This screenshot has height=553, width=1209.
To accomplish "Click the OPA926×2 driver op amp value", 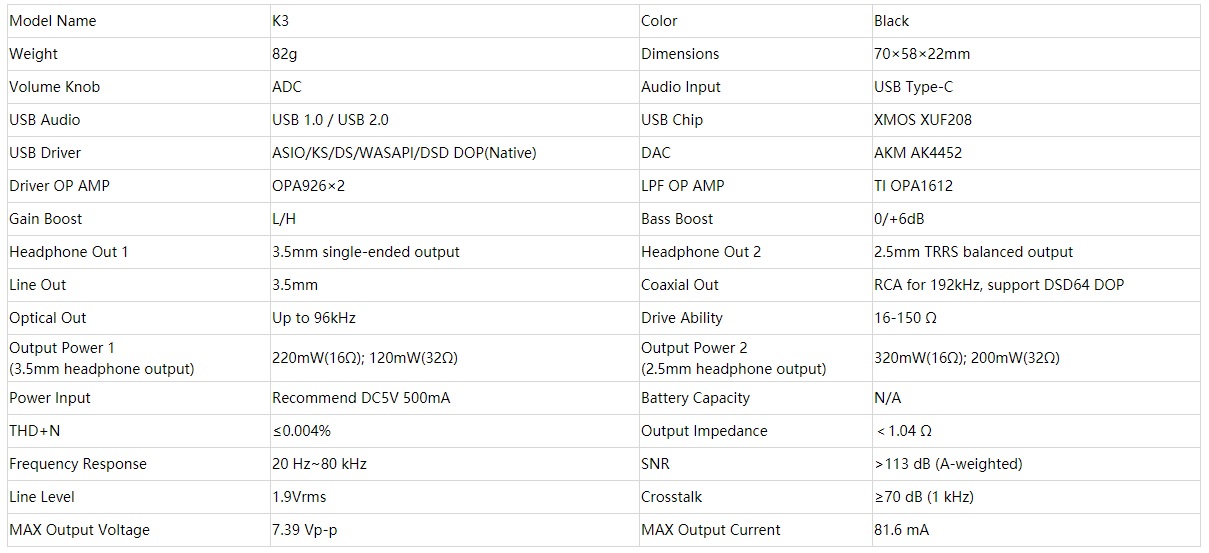I will 308,186.
